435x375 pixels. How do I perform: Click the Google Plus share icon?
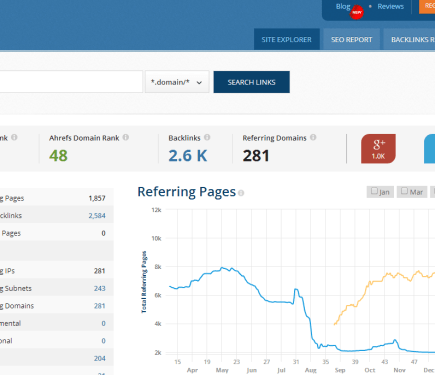(x=378, y=149)
